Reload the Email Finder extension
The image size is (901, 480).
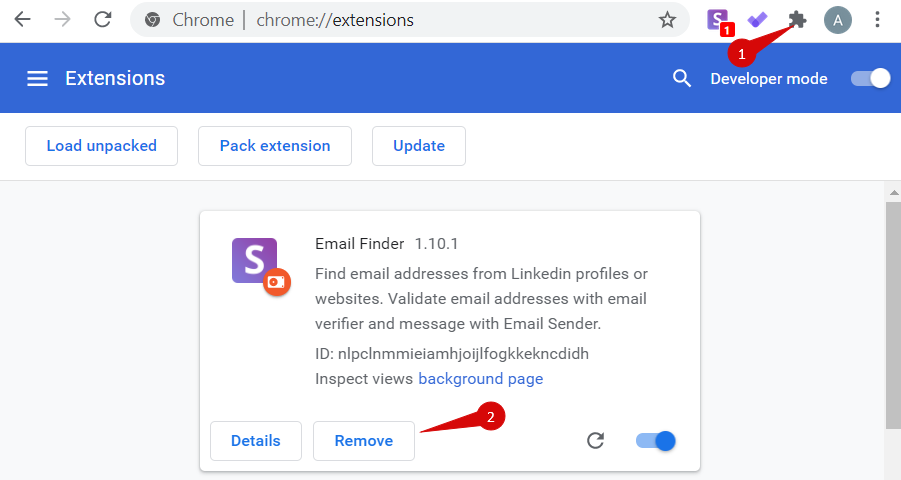pyautogui.click(x=595, y=441)
